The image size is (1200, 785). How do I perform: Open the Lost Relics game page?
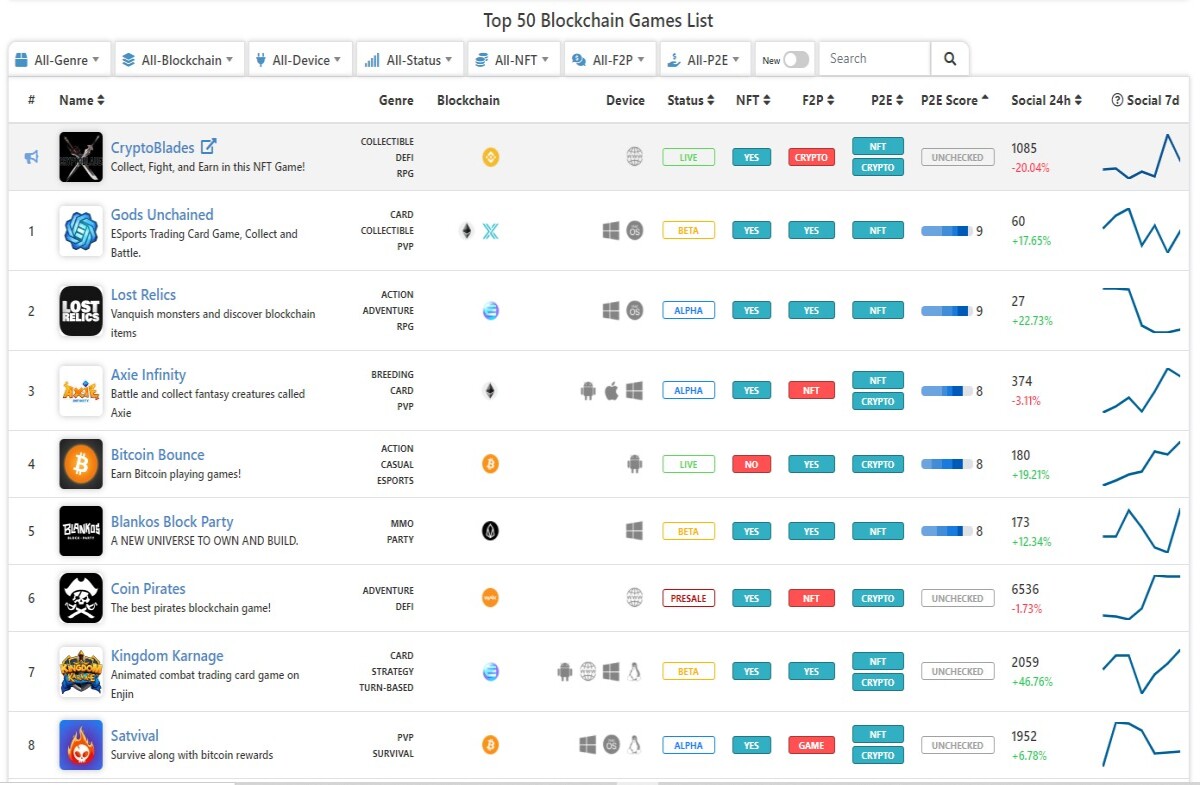click(x=143, y=294)
